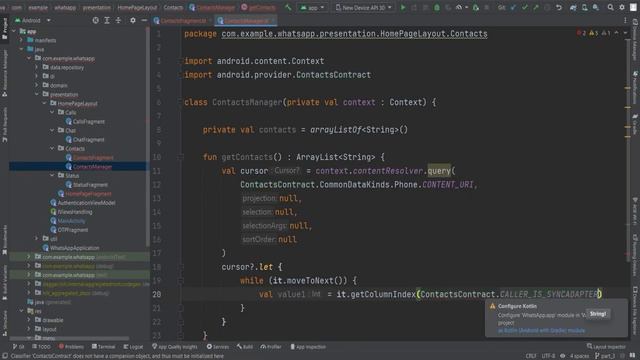Image resolution: width=640 pixels, height=360 pixels.
Task: Open the Git tool window at bottom
Action: coord(18,347)
